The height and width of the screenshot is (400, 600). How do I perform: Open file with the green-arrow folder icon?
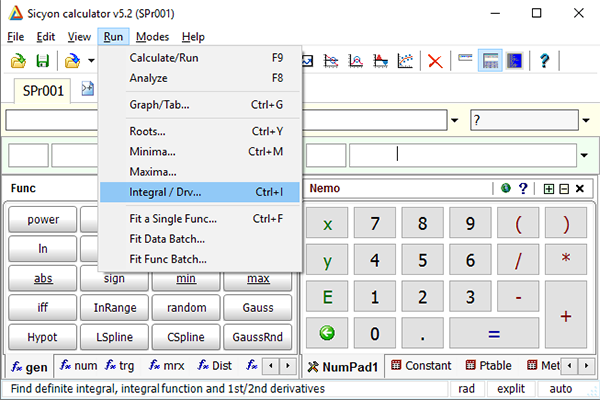coord(18,60)
